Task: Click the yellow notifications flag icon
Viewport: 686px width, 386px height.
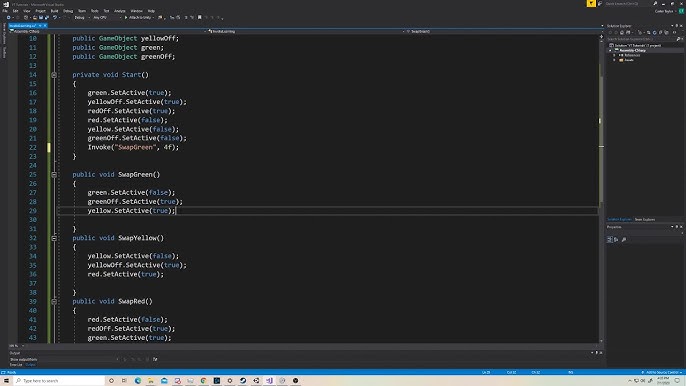Action: point(591,4)
